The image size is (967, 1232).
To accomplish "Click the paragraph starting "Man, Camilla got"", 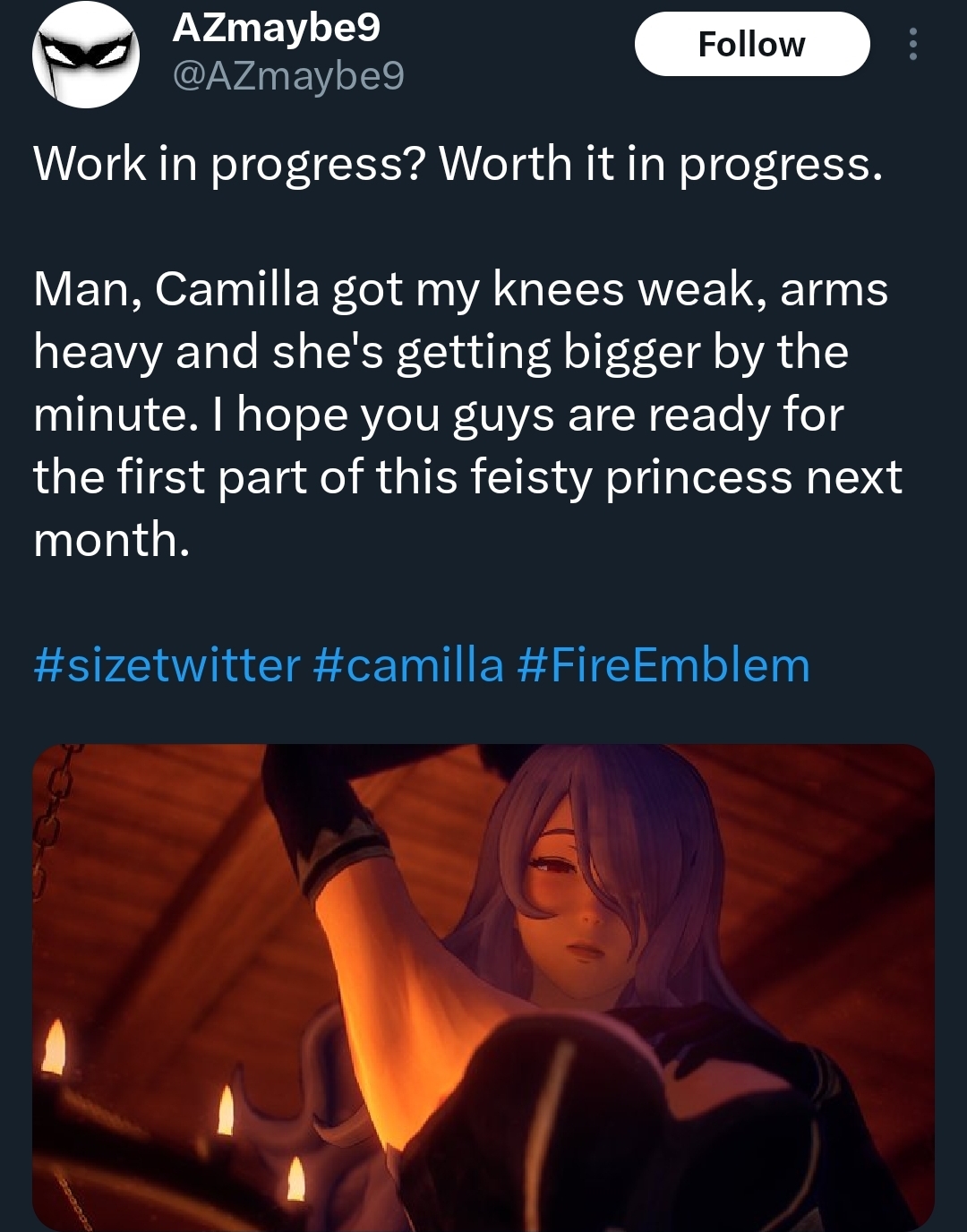I will (460, 414).
